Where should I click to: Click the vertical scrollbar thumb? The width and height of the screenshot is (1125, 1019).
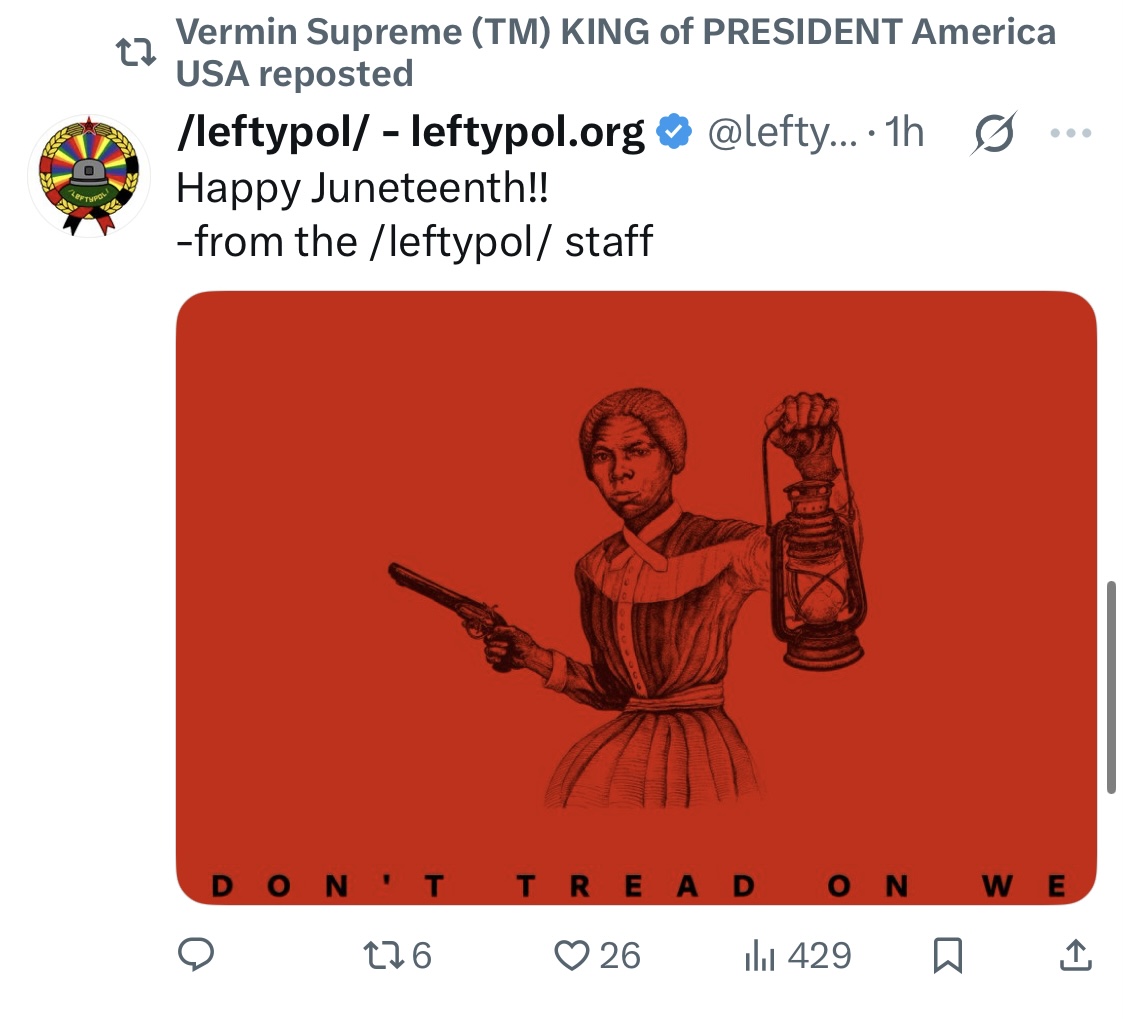coord(1111,687)
